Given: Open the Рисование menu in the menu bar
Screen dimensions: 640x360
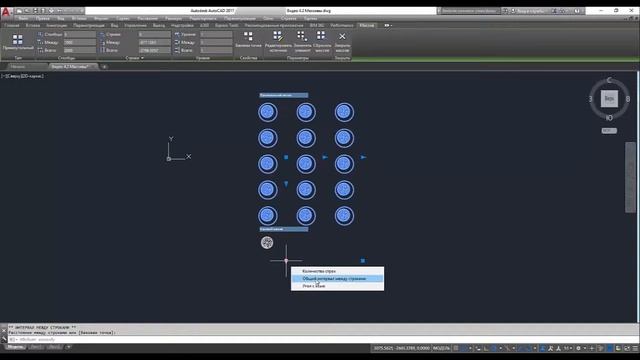Looking at the screenshot, I should click(147, 18).
